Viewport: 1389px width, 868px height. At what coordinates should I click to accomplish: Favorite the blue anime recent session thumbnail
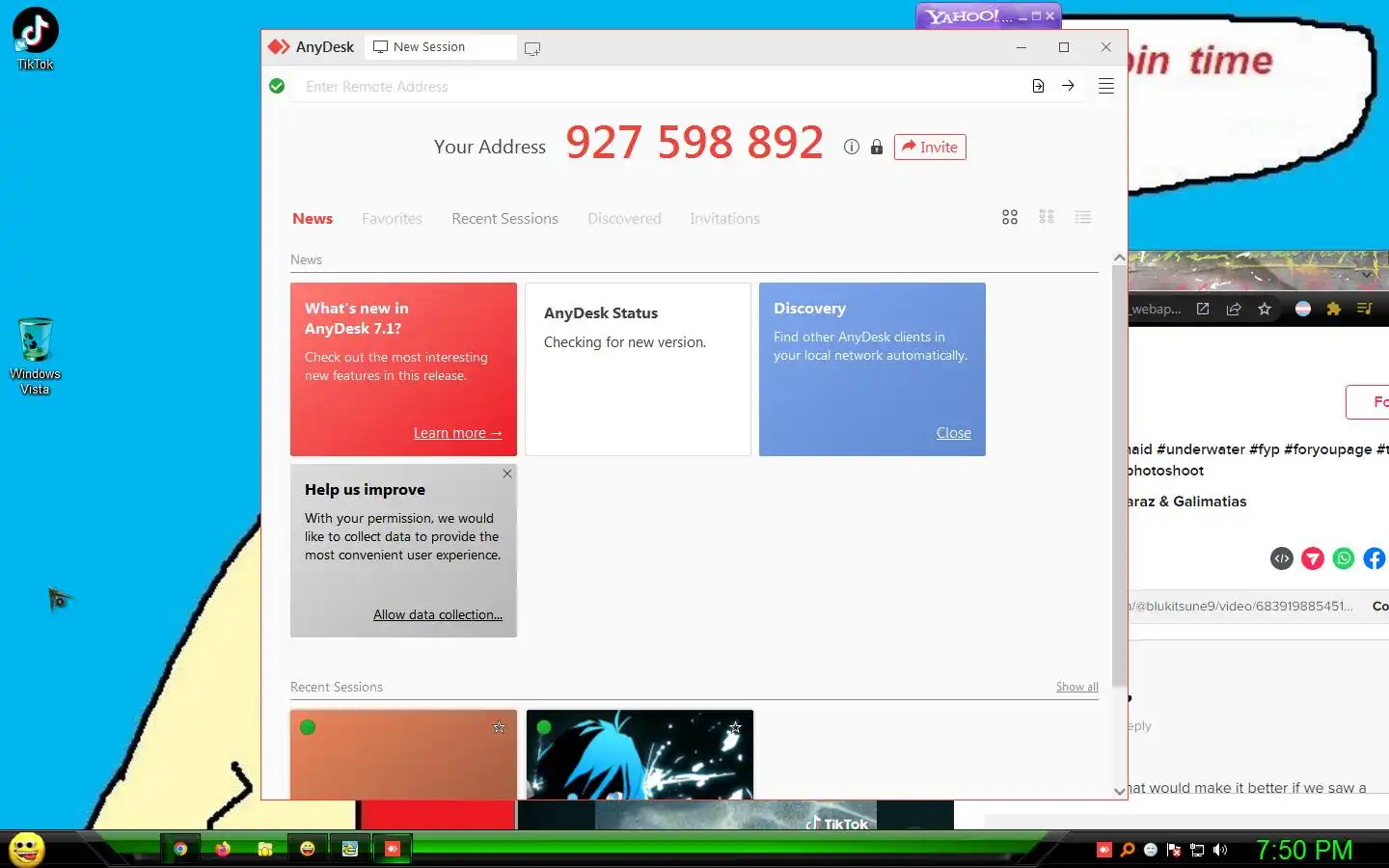[x=735, y=727]
